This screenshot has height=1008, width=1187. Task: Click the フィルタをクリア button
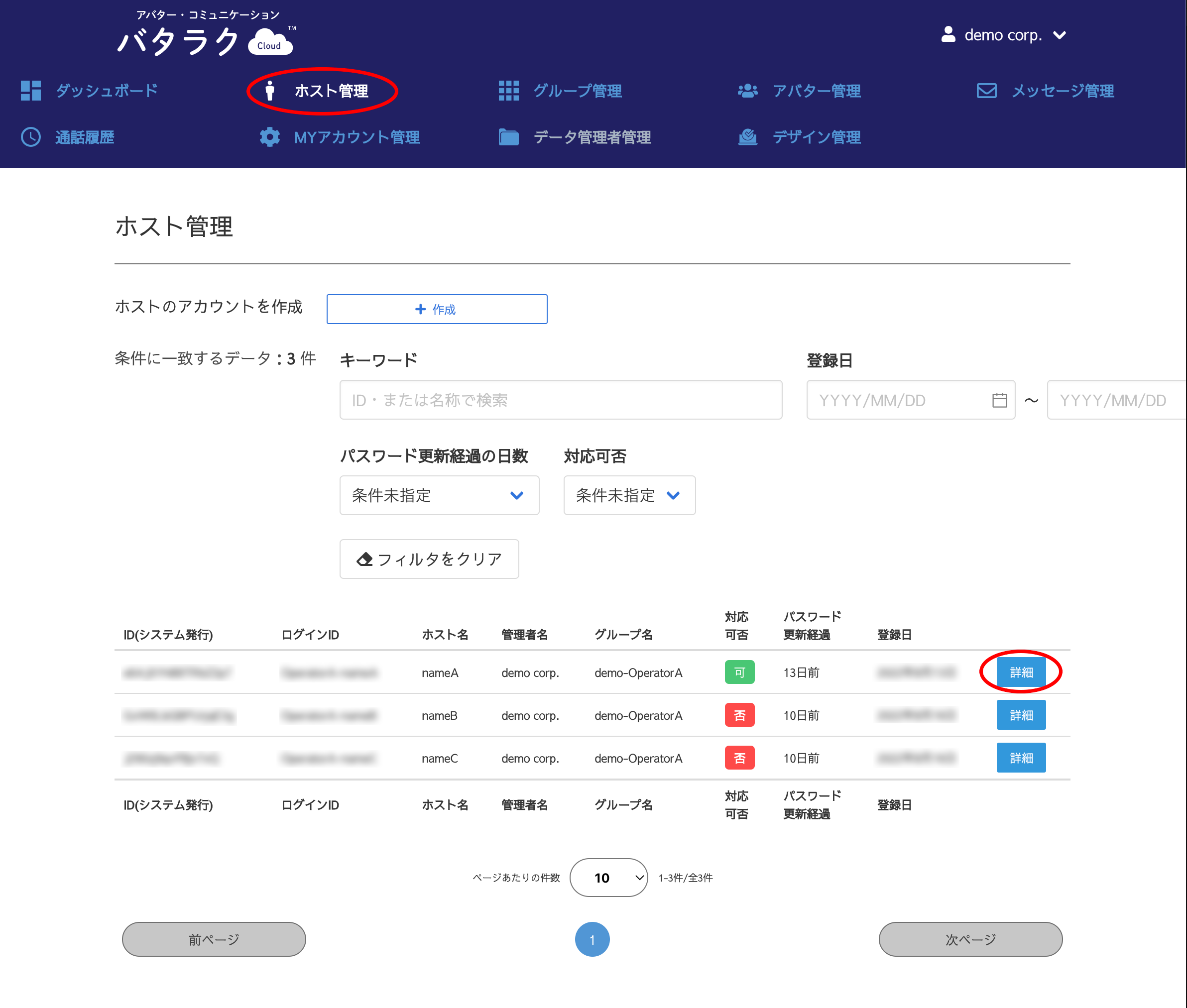pos(429,559)
